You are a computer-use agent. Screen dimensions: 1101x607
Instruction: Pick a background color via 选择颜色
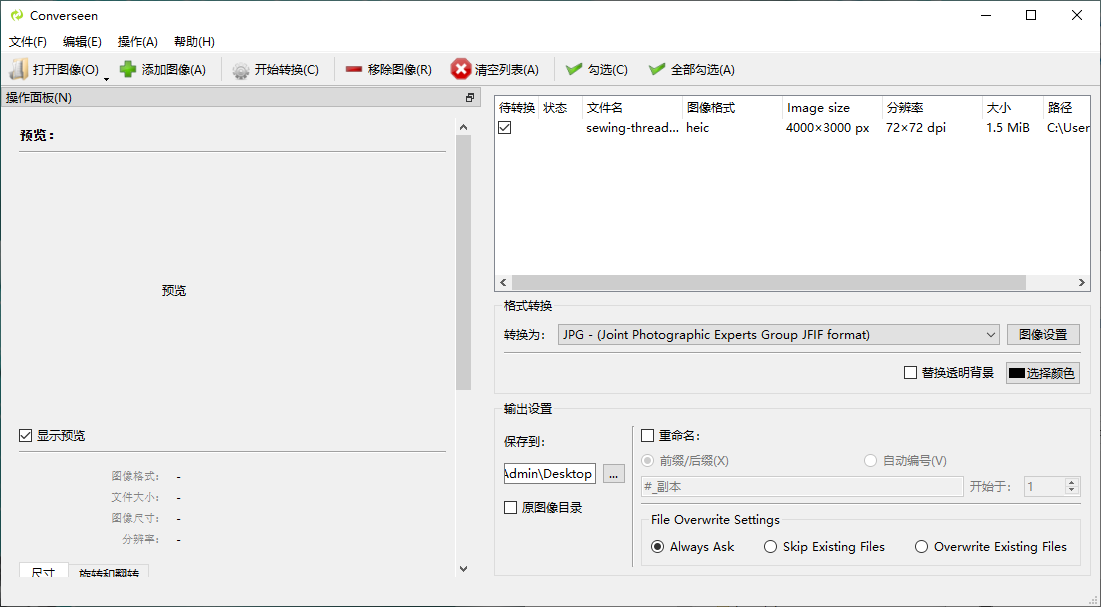[x=1042, y=372]
